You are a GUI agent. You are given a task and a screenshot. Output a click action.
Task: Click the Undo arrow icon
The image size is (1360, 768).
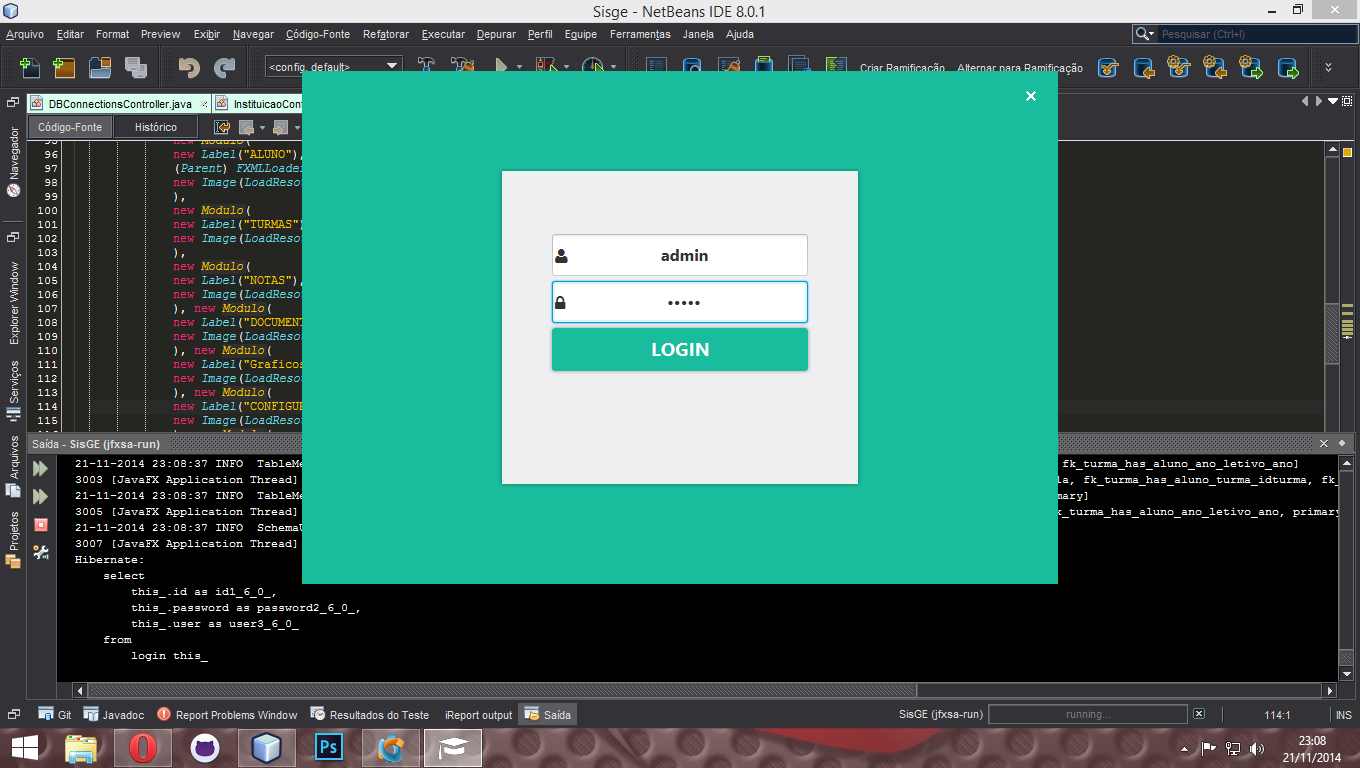coord(189,67)
